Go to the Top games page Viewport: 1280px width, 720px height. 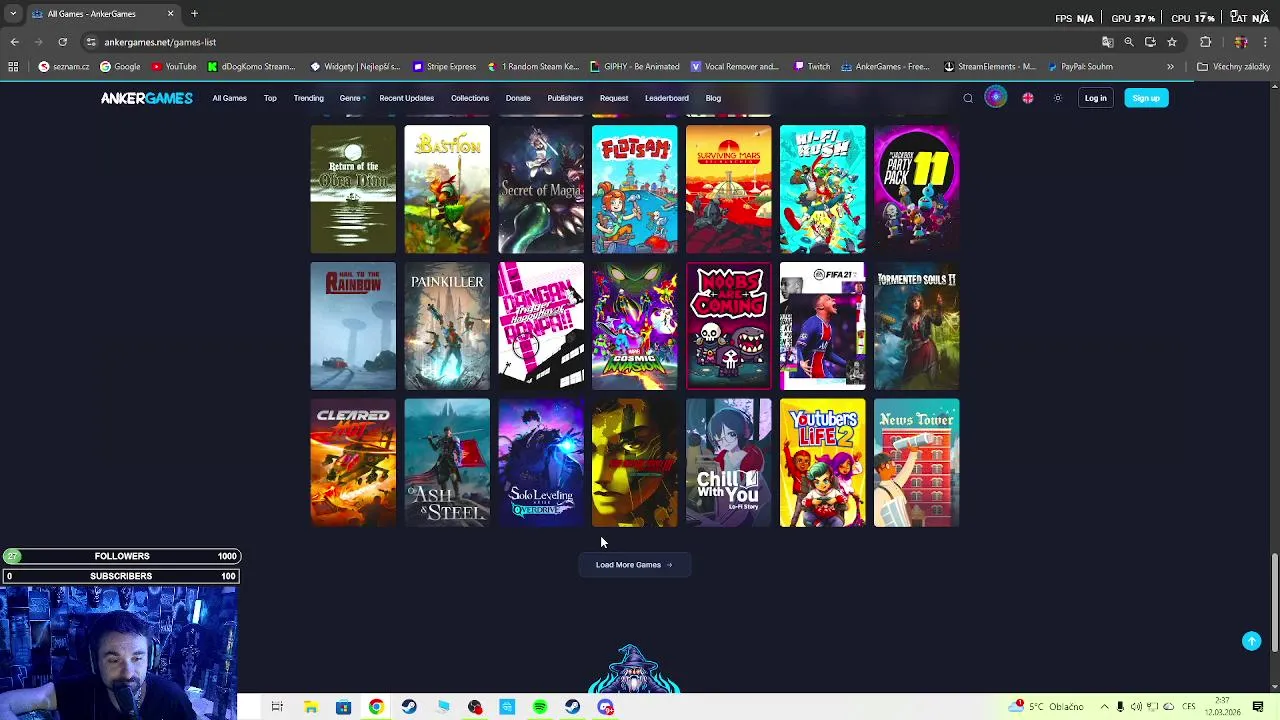point(270,98)
